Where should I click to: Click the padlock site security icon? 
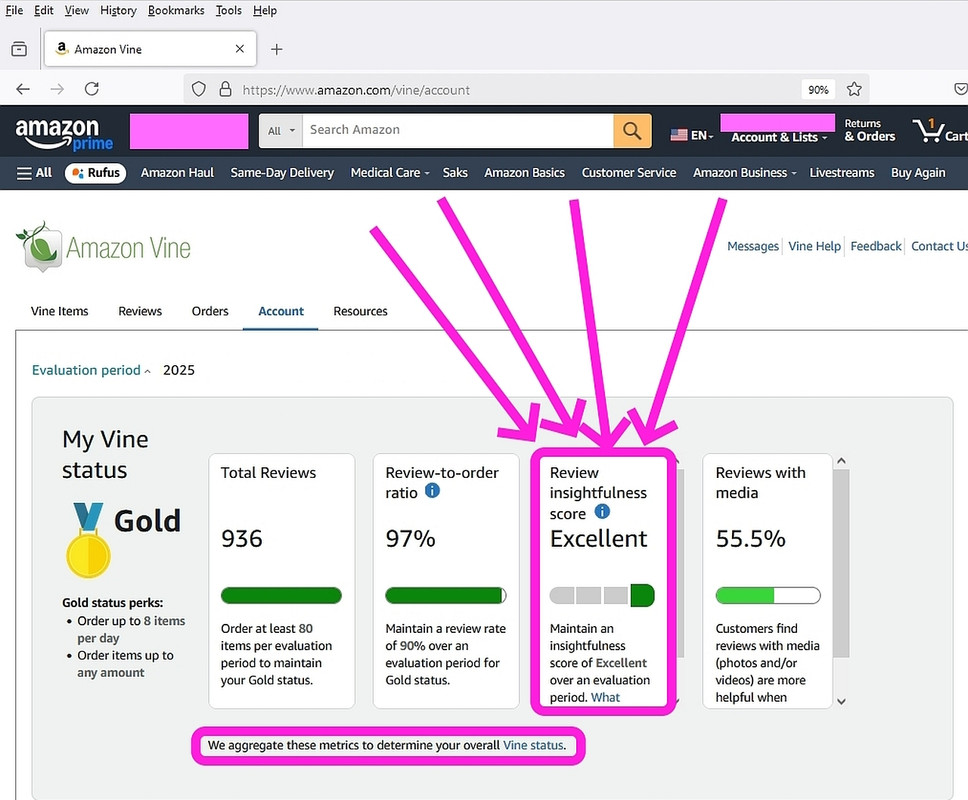click(225, 90)
